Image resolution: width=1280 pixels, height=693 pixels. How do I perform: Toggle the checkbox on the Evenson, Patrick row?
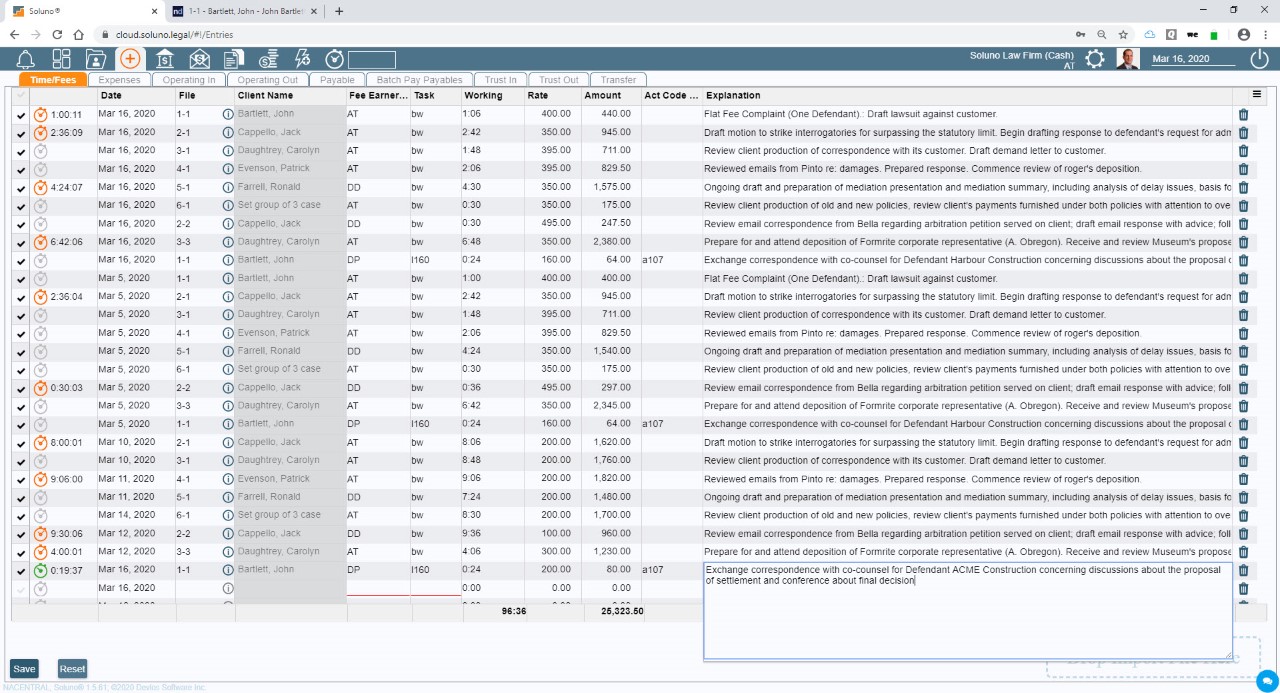[22, 168]
